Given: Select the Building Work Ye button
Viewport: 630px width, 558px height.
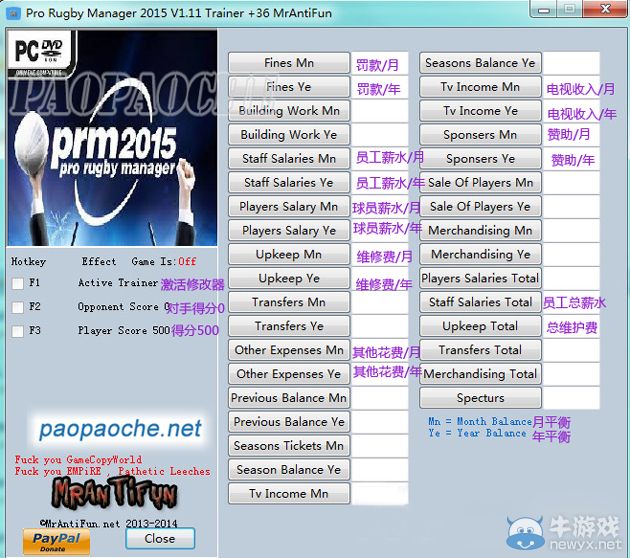Looking at the screenshot, I should [x=289, y=135].
